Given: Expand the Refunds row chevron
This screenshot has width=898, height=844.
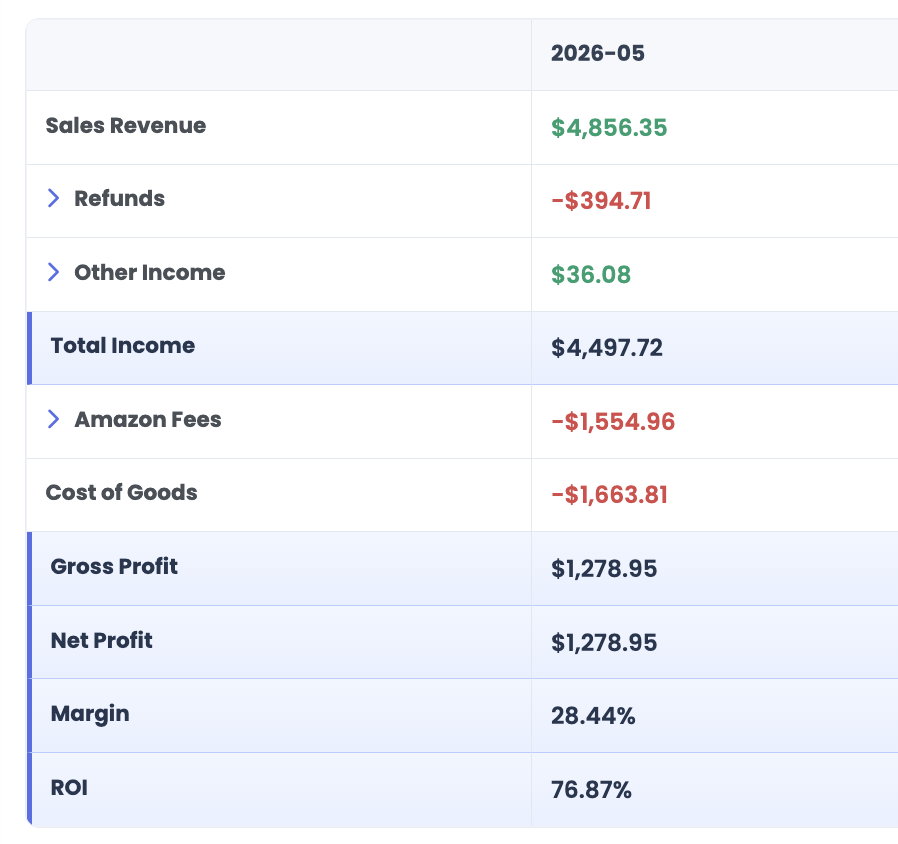Looking at the screenshot, I should (x=53, y=198).
